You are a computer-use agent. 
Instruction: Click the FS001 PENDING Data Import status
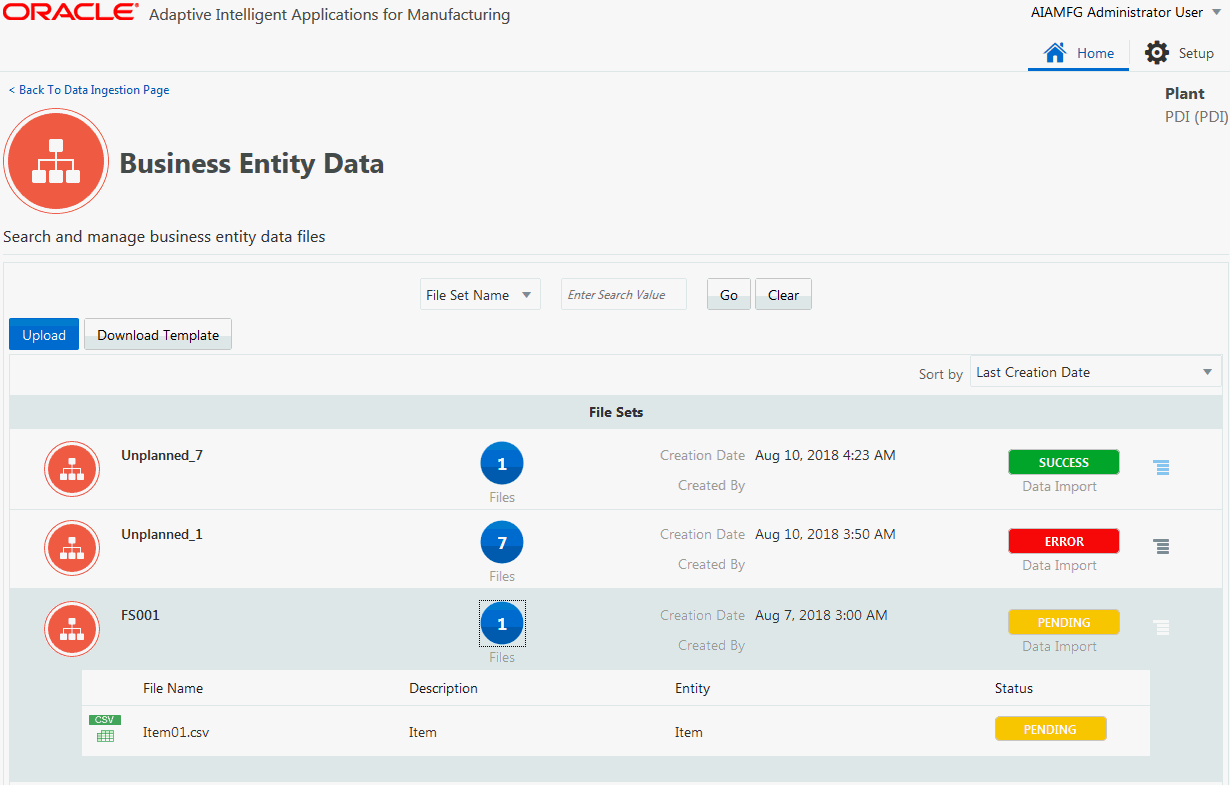pyautogui.click(x=1063, y=622)
